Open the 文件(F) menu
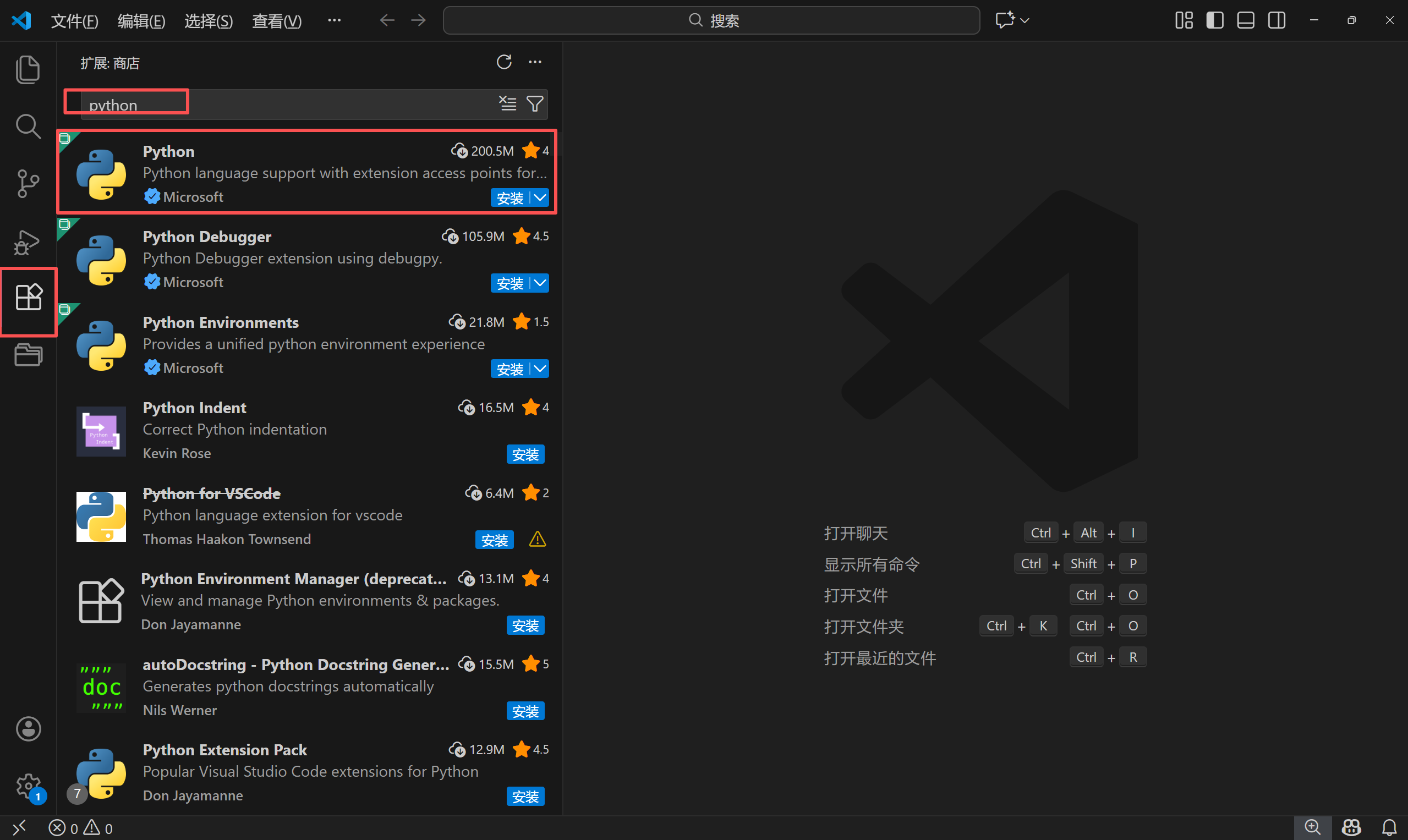The width and height of the screenshot is (1408, 840). pos(74,21)
